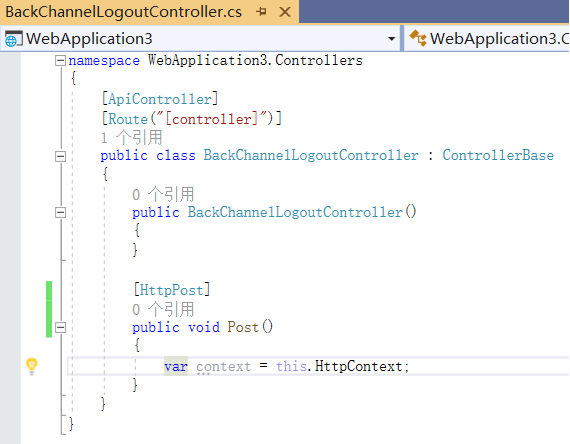This screenshot has height=444, width=570.
Task: Click the ApiController attribute text
Action: tap(160, 99)
